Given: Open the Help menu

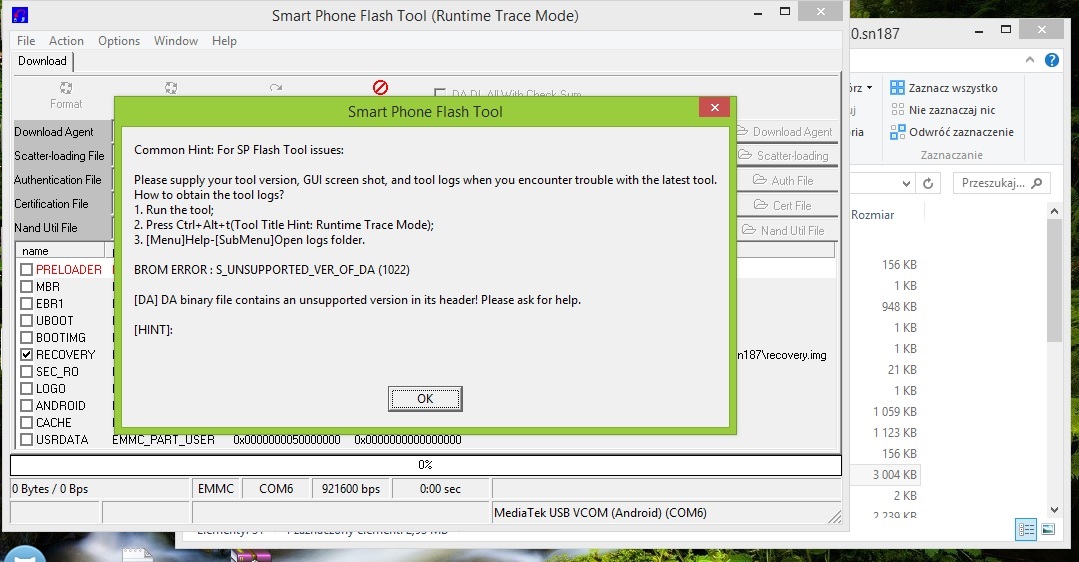Looking at the screenshot, I should tap(224, 41).
